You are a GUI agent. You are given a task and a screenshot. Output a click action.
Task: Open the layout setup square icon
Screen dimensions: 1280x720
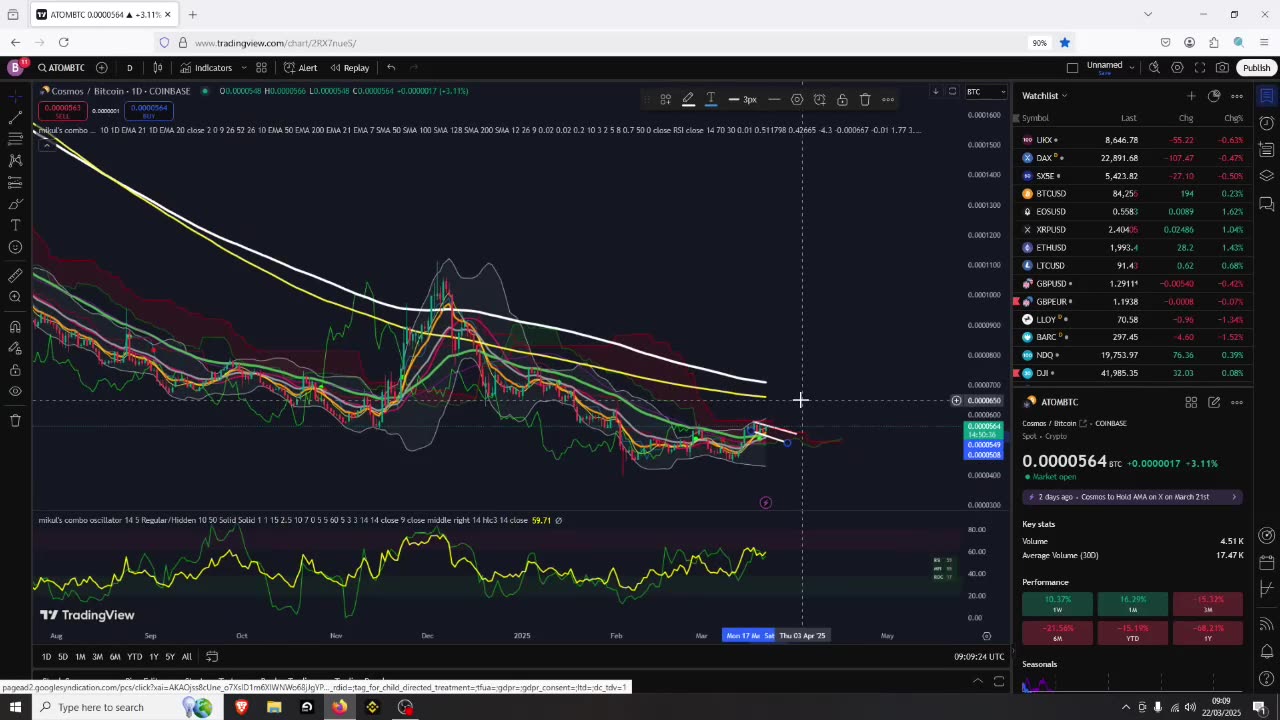pyautogui.click(x=1072, y=68)
